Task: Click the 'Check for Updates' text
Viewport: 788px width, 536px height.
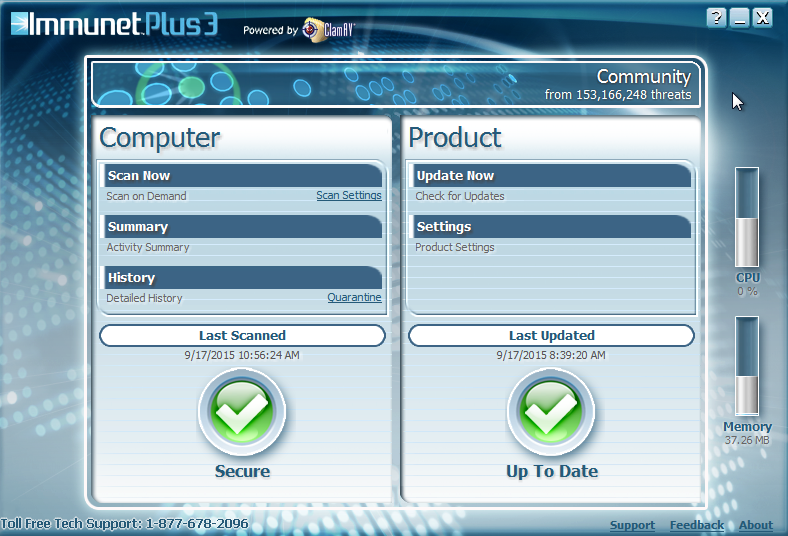Action: point(460,196)
